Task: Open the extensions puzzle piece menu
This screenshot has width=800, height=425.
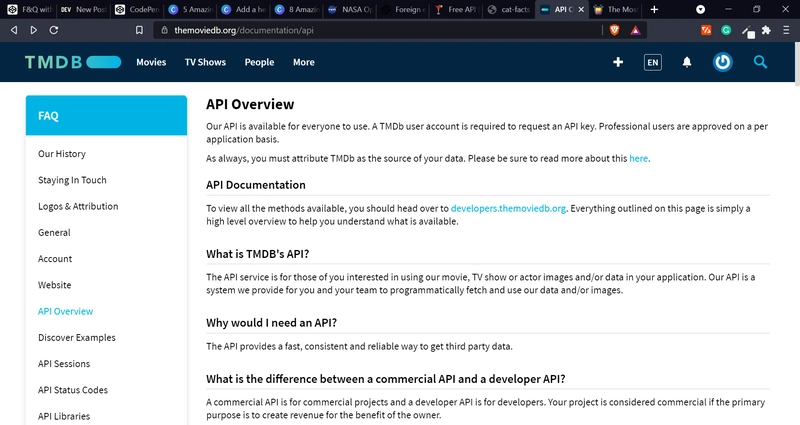Action: pos(766,30)
